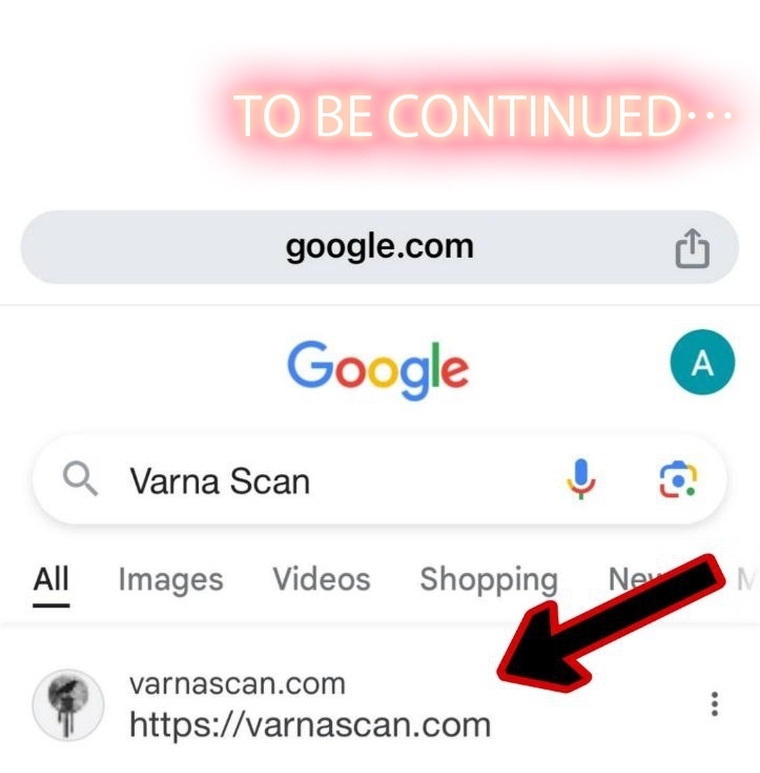Image resolution: width=760 pixels, height=773 pixels.
Task: Open the partly covered News tab
Action: pyautogui.click(x=636, y=579)
